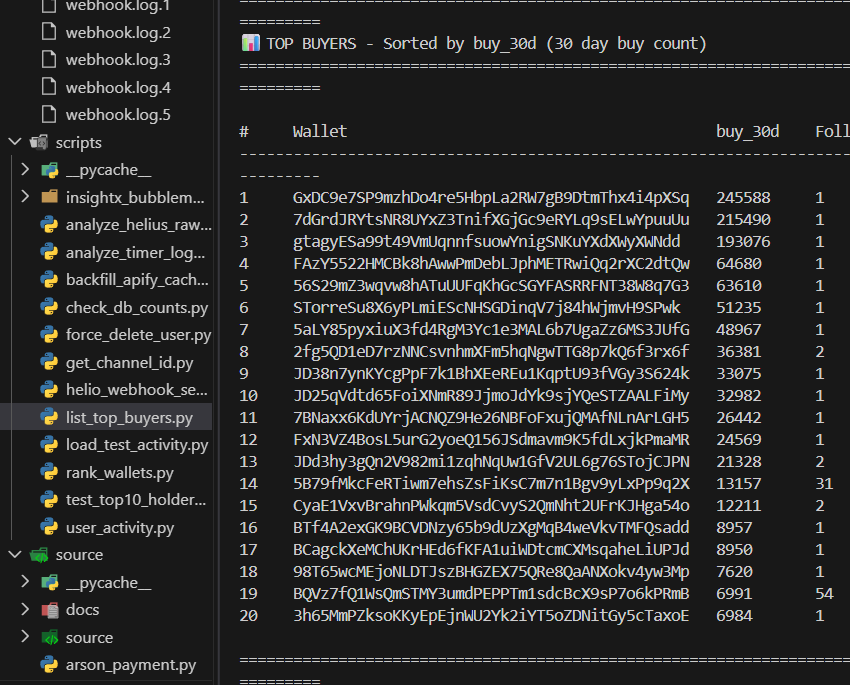The height and width of the screenshot is (685, 850).
Task: Click wallet gtagyESa99t49VmUqnnfsuowYnigSNKuYXdXWyXWNdd
Action: [487, 242]
